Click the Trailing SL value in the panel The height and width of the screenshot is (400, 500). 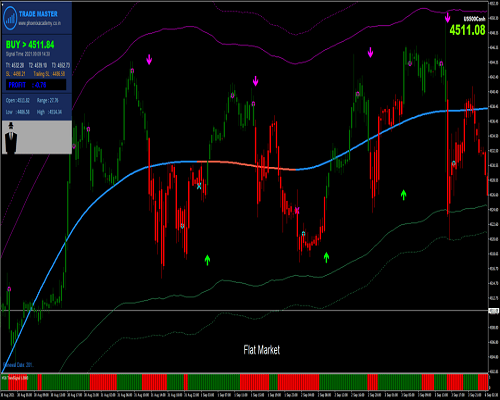pos(49,74)
